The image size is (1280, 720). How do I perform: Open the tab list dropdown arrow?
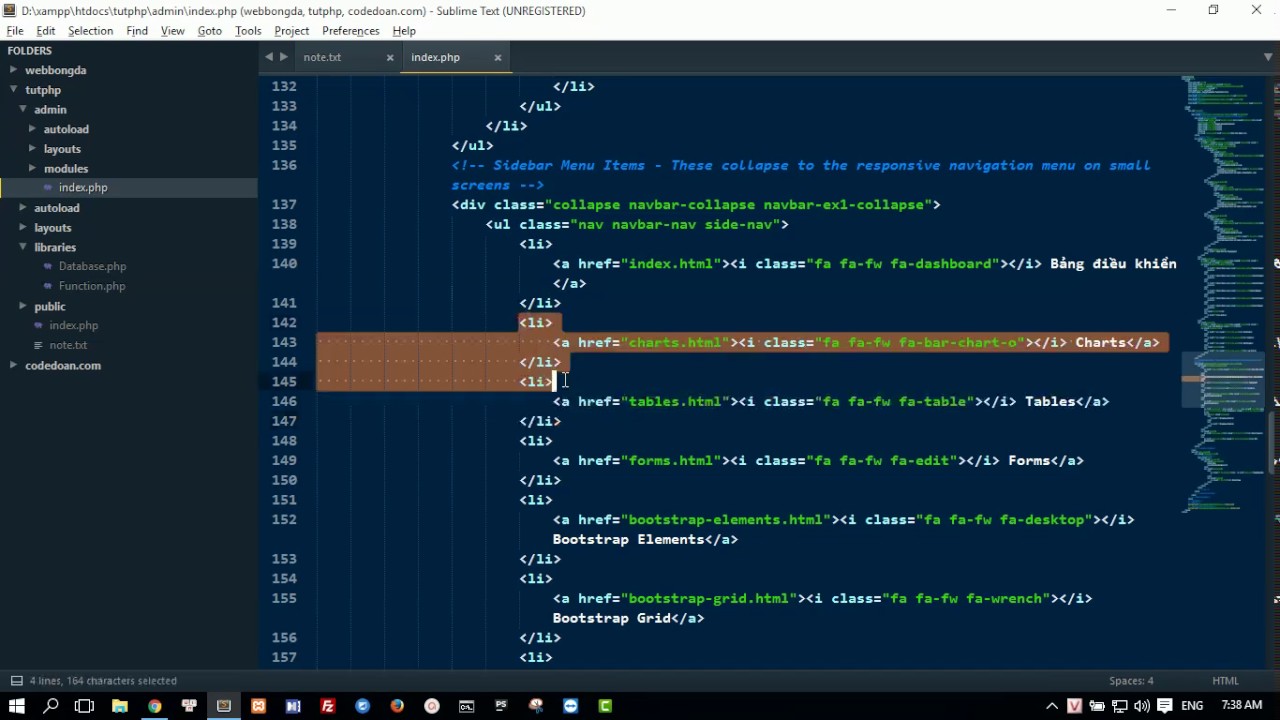1270,57
